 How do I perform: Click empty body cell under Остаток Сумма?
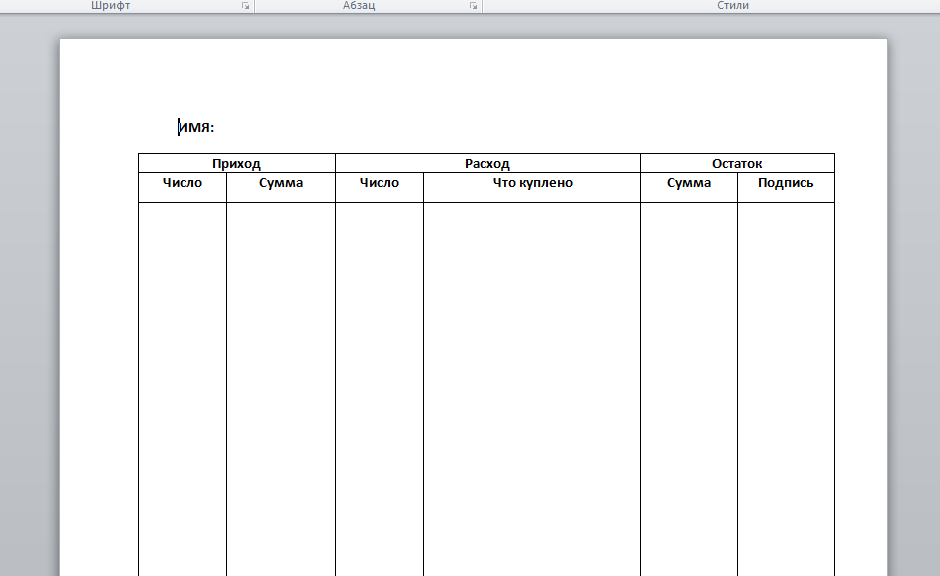[689, 380]
